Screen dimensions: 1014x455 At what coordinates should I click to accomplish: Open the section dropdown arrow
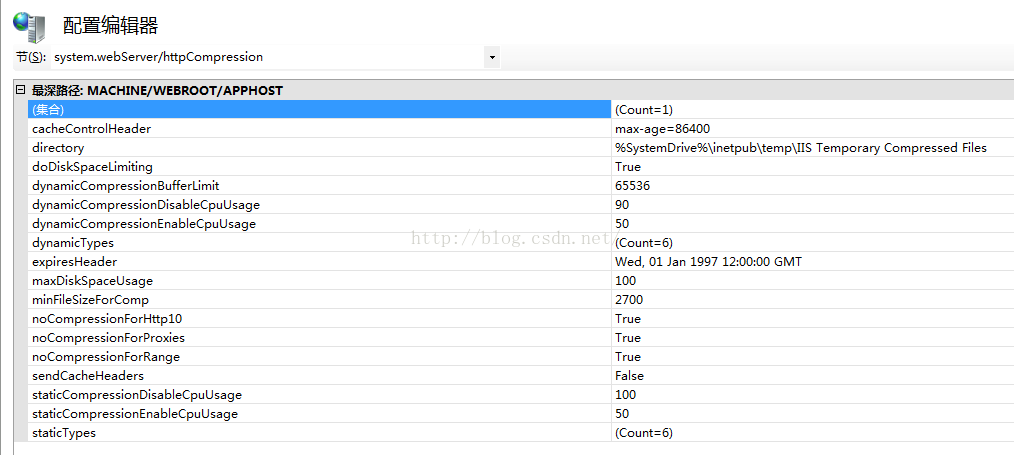coord(492,58)
